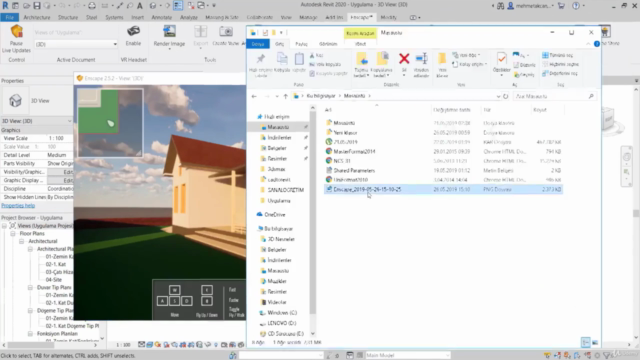Collapse Döşeme Tip Planı tree node
The image size is (640, 360).
tap(30, 311)
